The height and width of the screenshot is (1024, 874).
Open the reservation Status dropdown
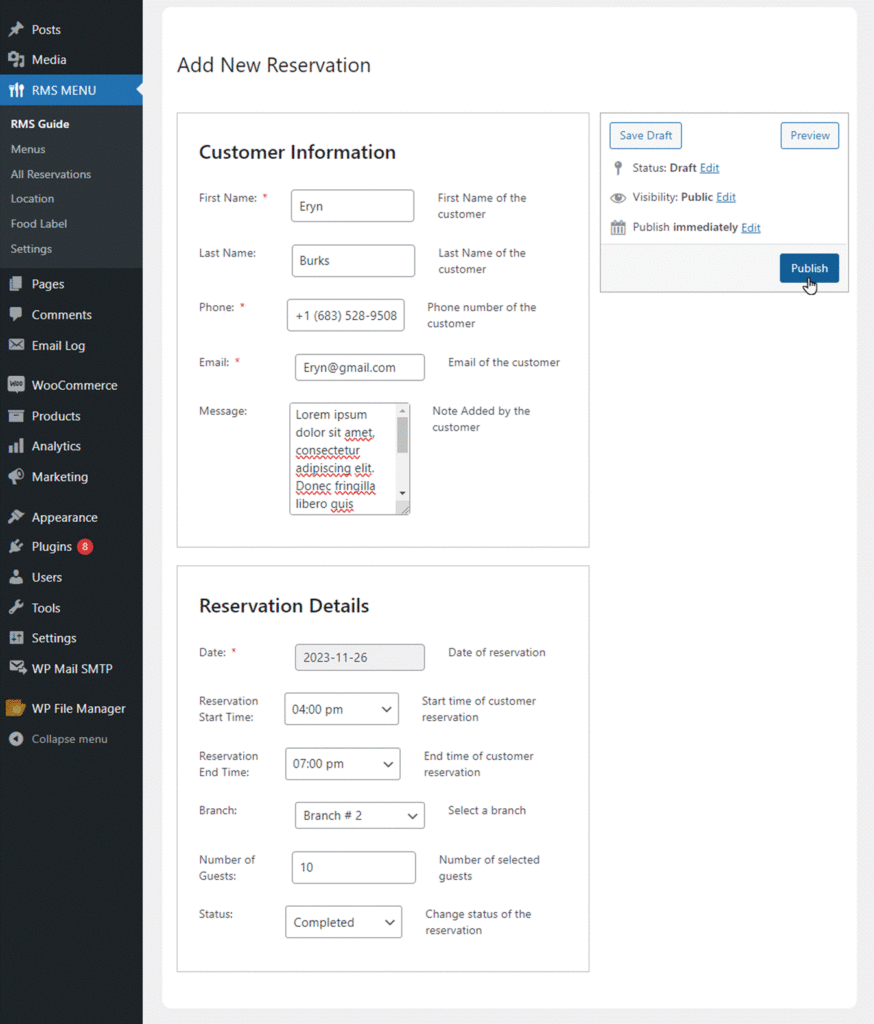pos(344,922)
